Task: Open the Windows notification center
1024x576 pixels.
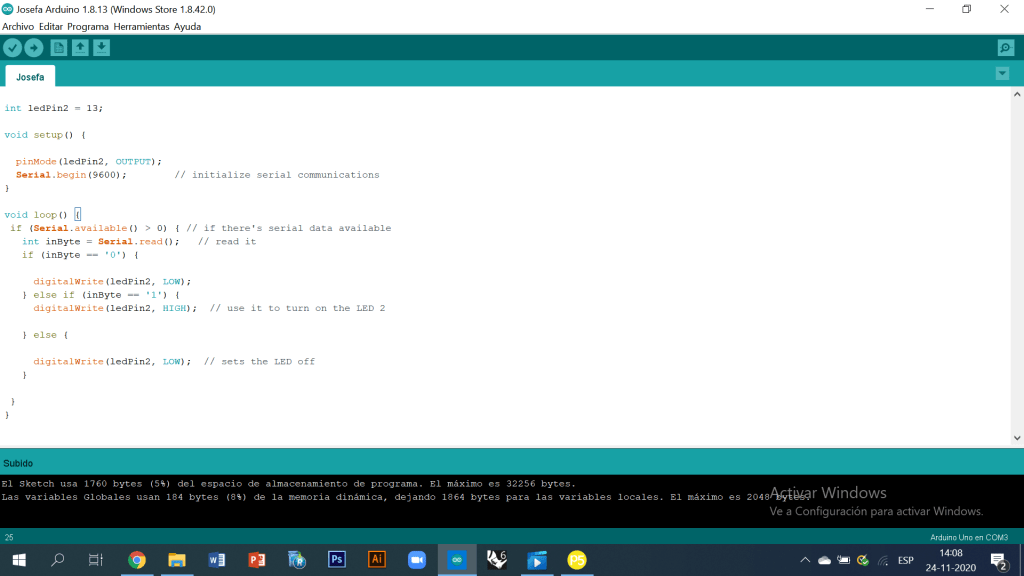Action: 998,560
